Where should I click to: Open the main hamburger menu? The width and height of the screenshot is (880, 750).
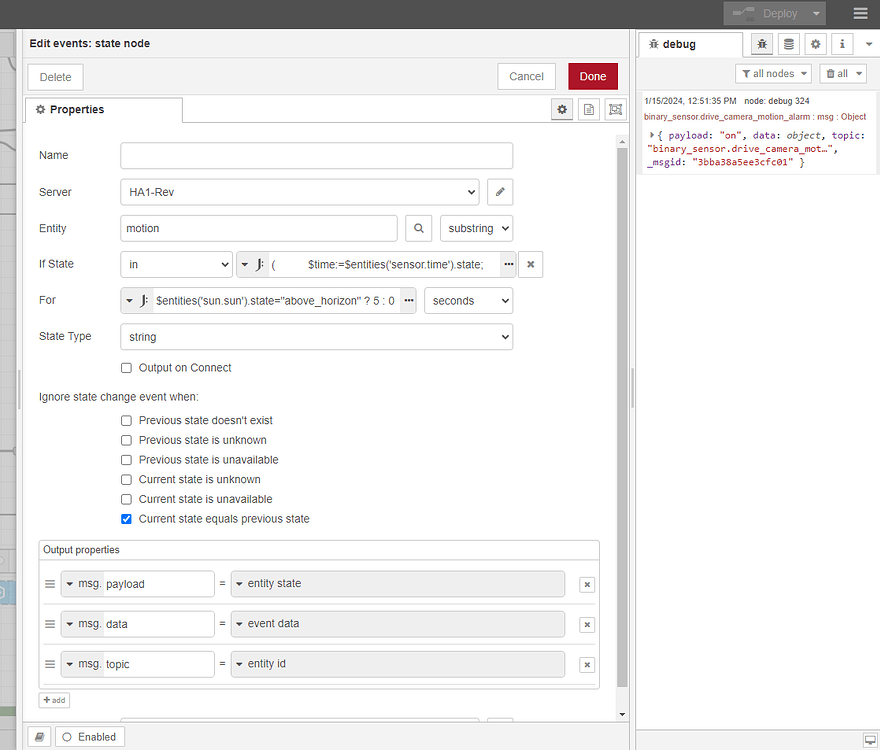click(860, 13)
